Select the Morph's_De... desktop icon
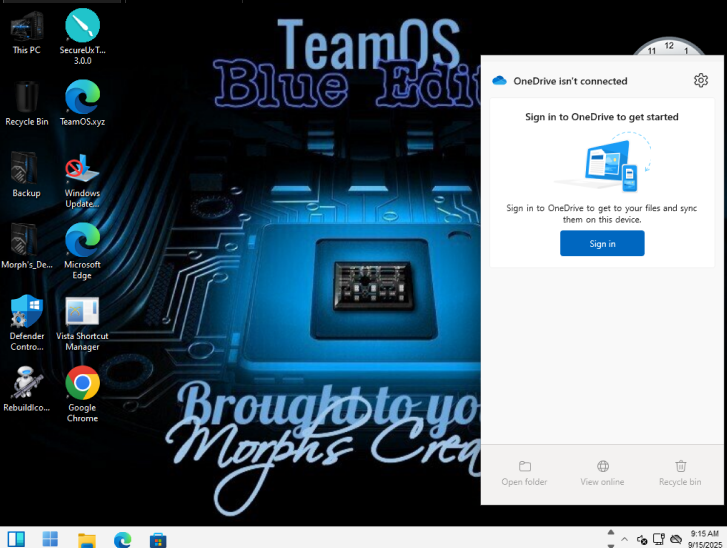This screenshot has height=548, width=727. pos(26,246)
